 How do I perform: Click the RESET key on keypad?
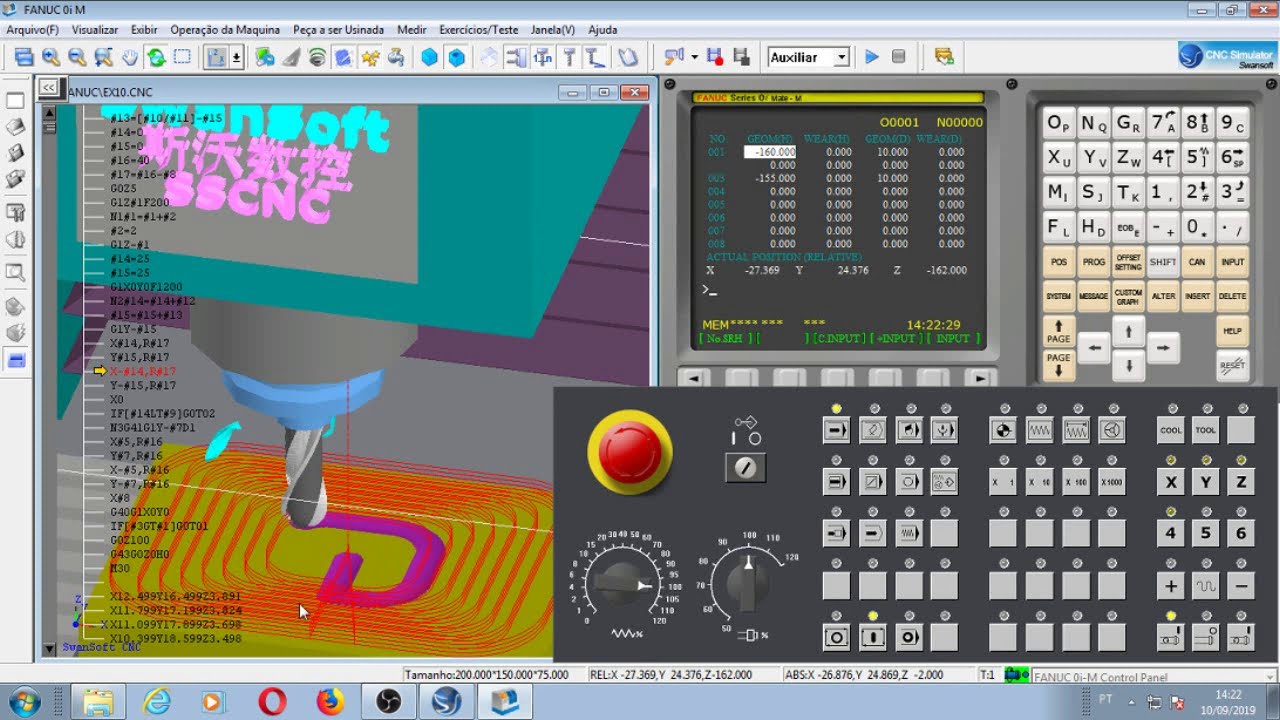(1233, 365)
